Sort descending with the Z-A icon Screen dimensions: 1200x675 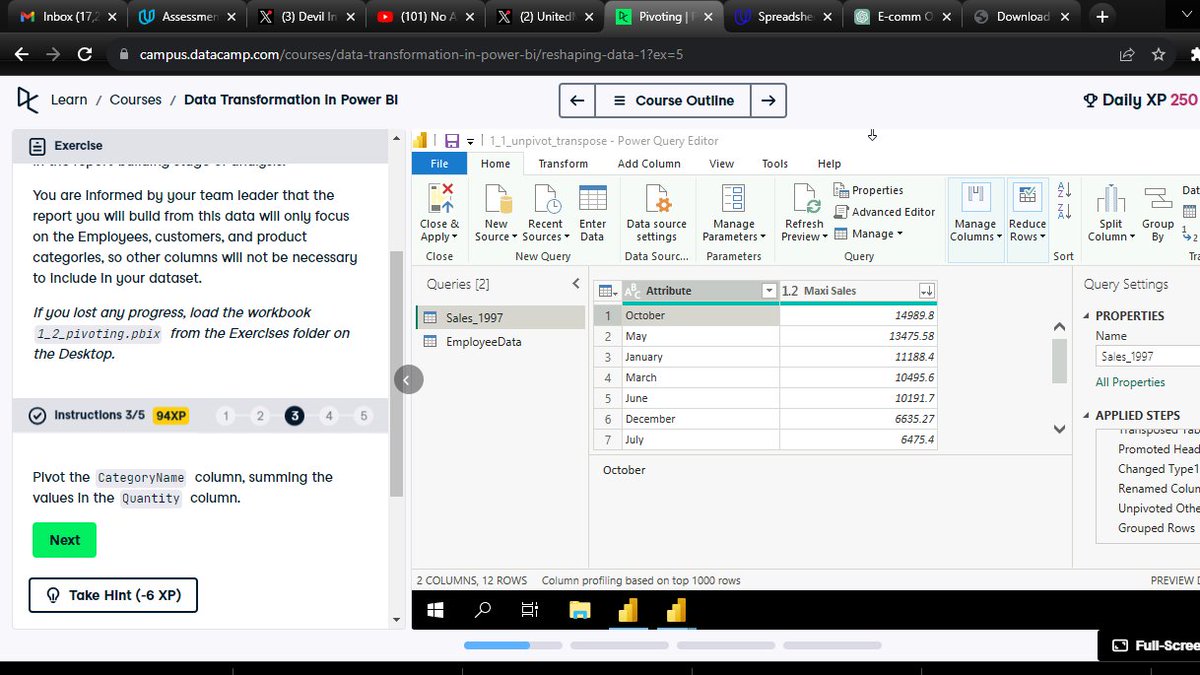pos(1064,211)
